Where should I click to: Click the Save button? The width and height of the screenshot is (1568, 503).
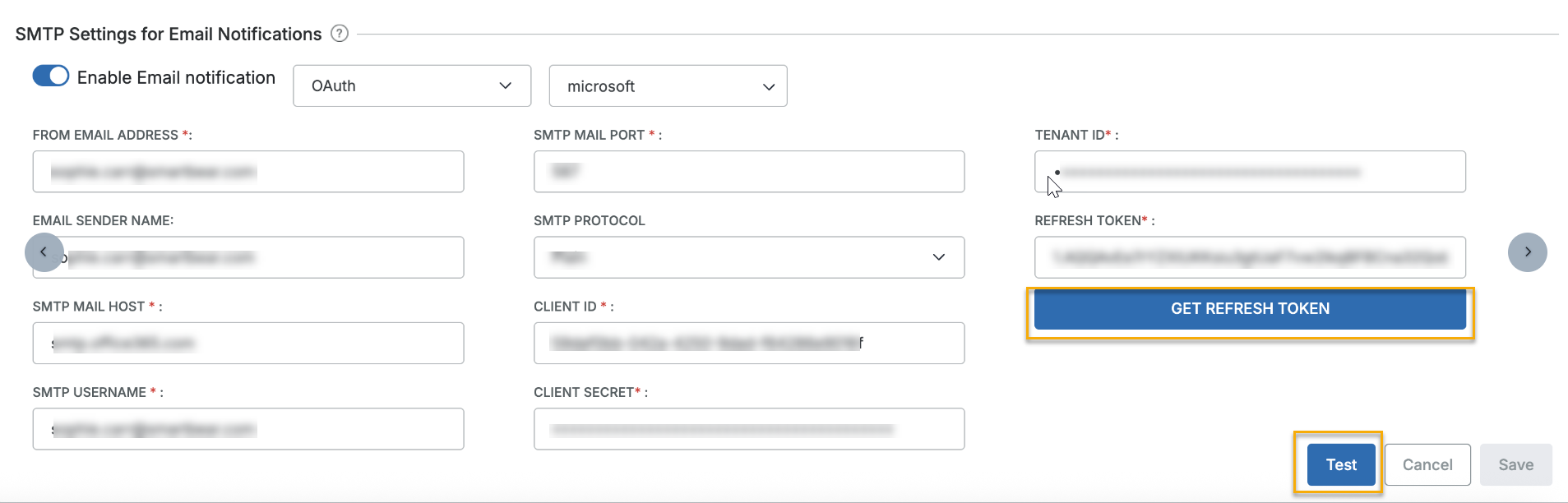tap(1515, 464)
